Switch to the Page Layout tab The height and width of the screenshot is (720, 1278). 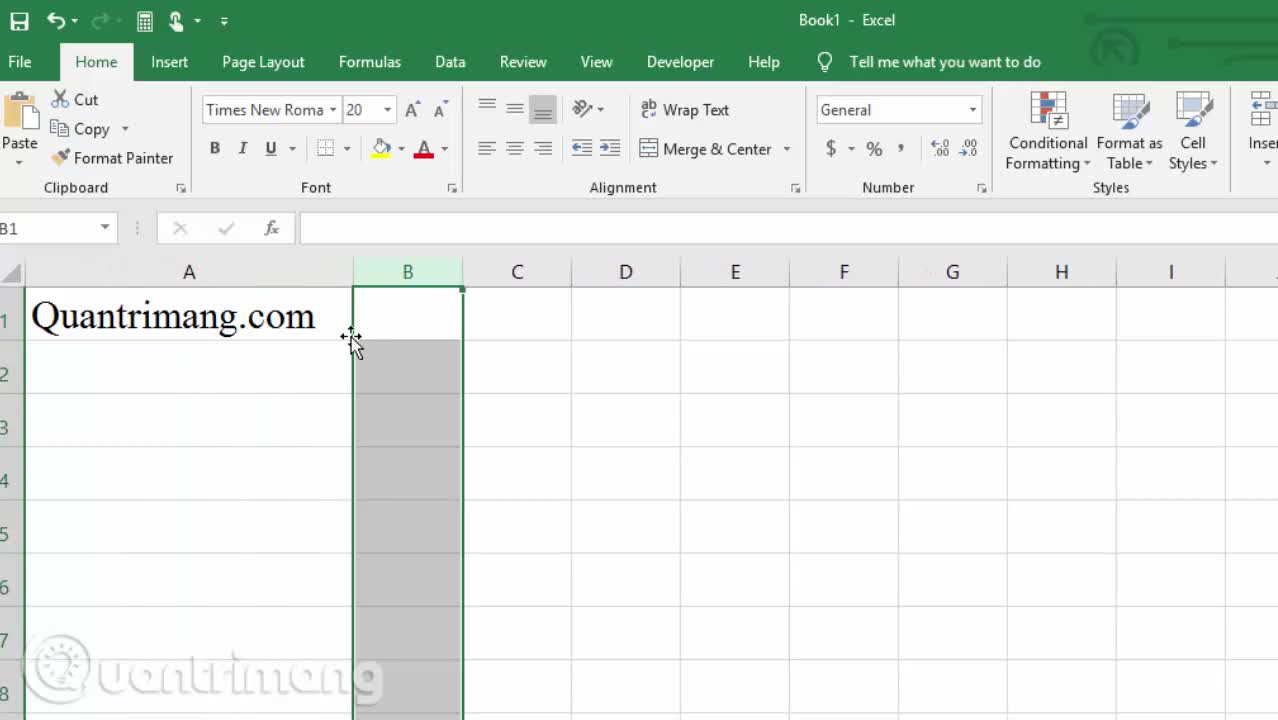coord(263,62)
